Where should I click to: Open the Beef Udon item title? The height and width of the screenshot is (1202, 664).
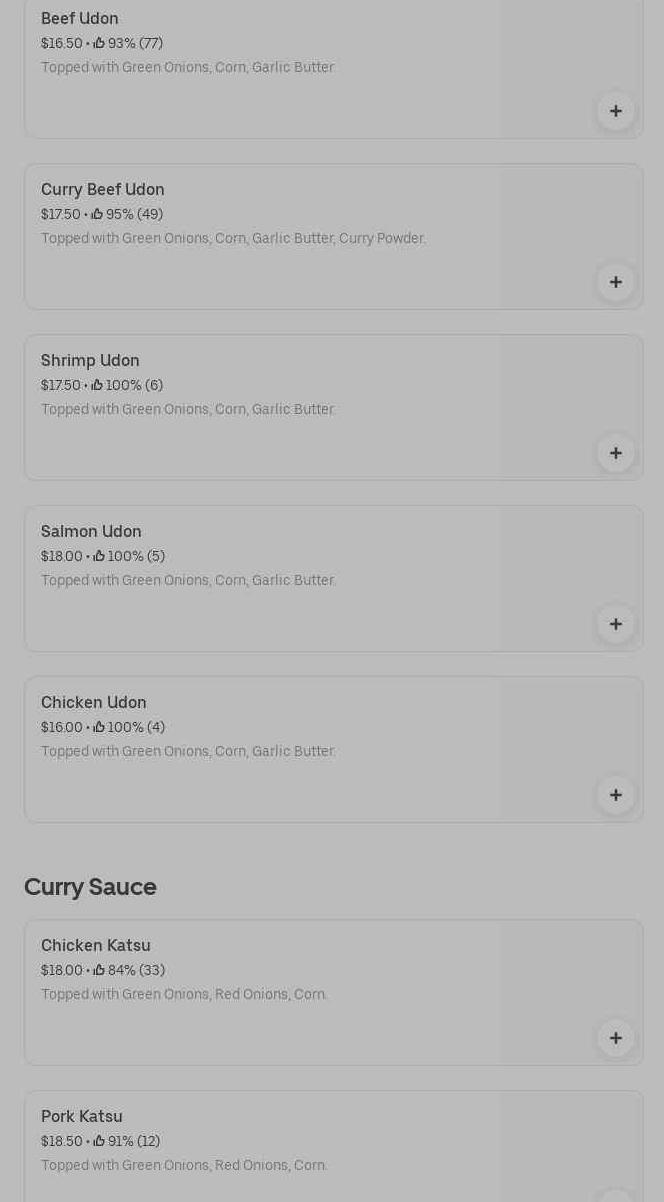pos(80,18)
